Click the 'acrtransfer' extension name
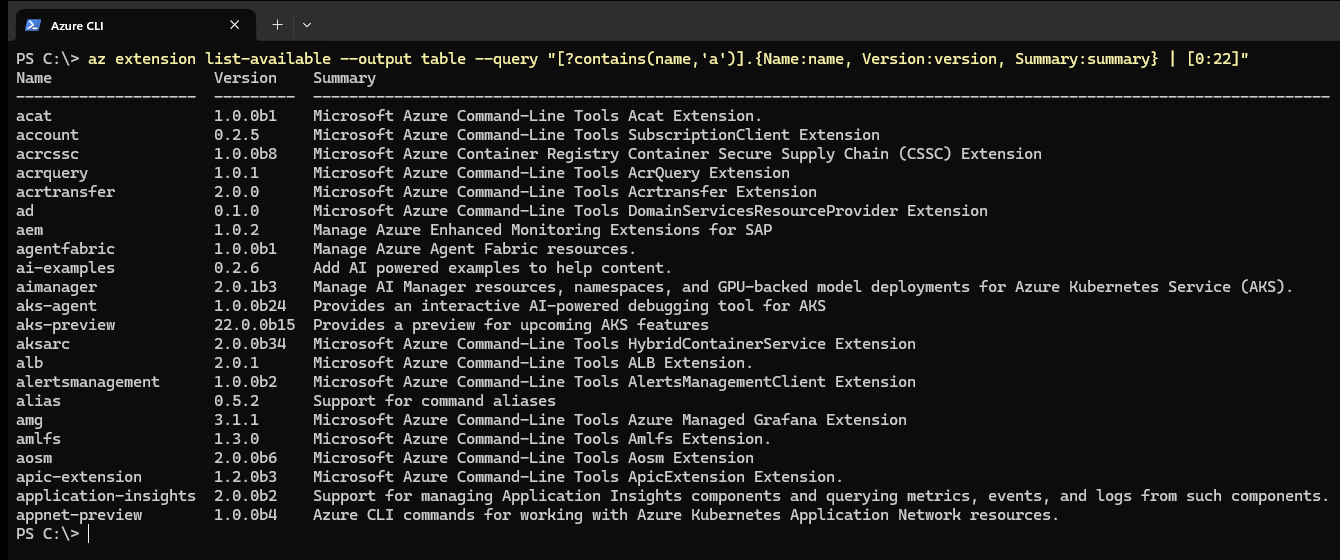 (65, 192)
